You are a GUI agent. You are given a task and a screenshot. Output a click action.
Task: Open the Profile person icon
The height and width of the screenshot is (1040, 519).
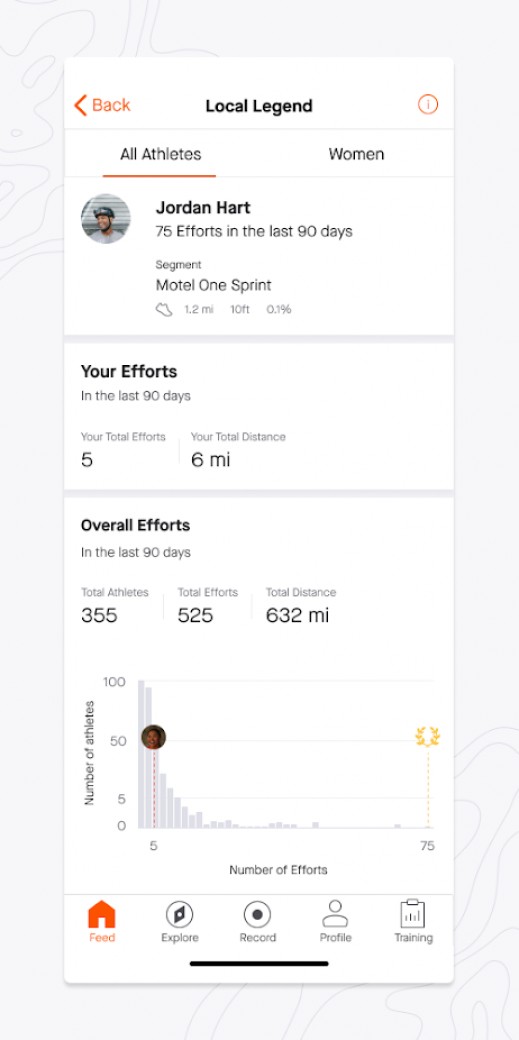tap(335, 913)
